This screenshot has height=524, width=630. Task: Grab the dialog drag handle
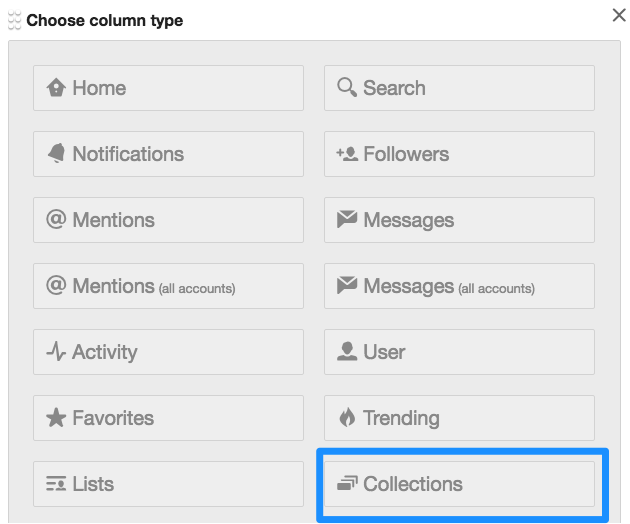14,19
